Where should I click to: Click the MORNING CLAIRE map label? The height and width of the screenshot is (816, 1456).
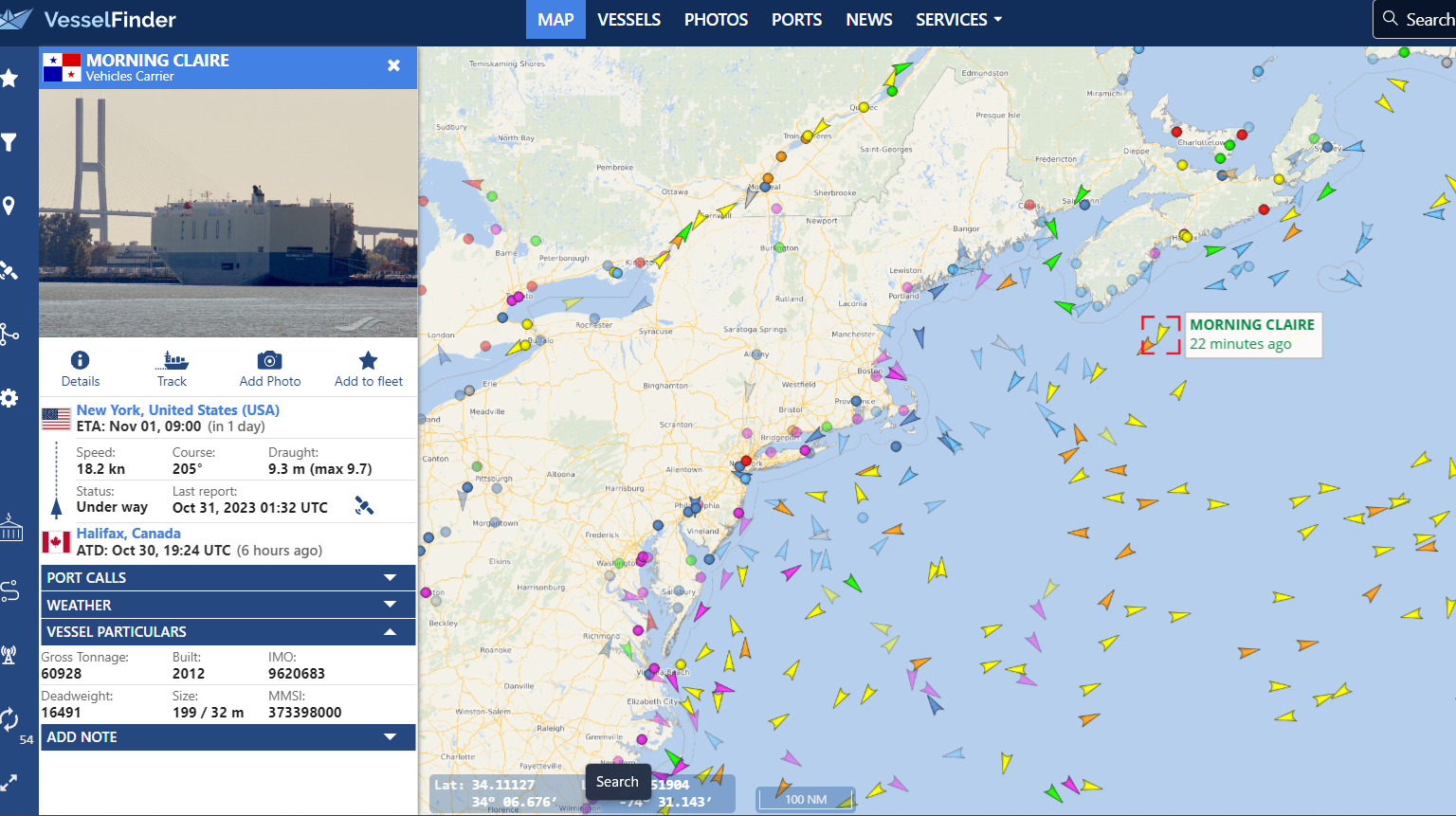point(1252,325)
